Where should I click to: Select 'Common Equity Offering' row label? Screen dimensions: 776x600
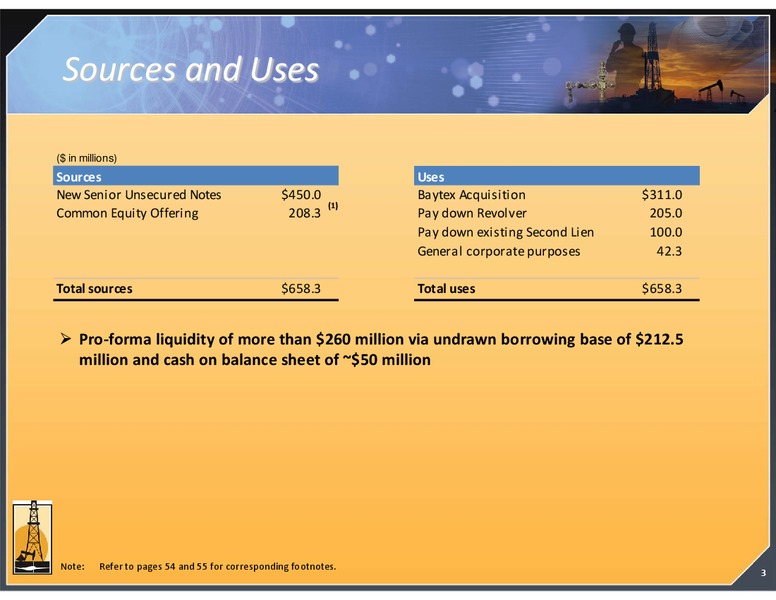click(127, 213)
